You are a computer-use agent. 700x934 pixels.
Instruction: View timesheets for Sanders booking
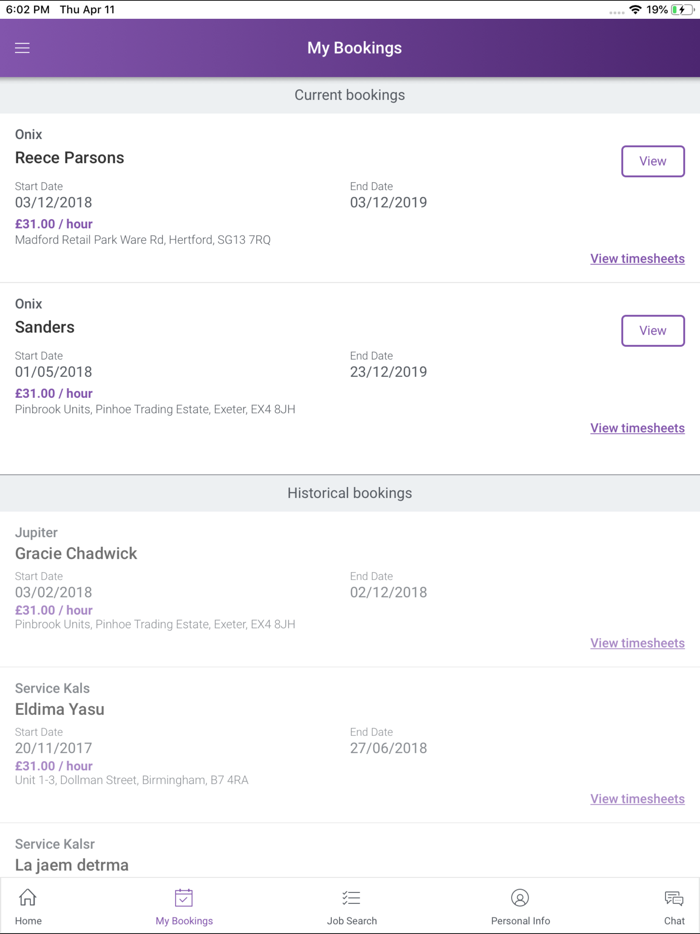637,428
